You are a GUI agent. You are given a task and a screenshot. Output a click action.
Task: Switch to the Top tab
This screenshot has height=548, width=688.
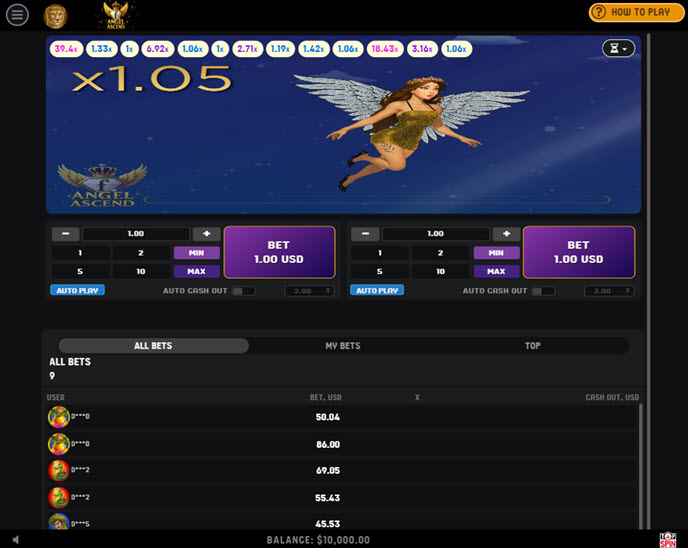coord(533,346)
